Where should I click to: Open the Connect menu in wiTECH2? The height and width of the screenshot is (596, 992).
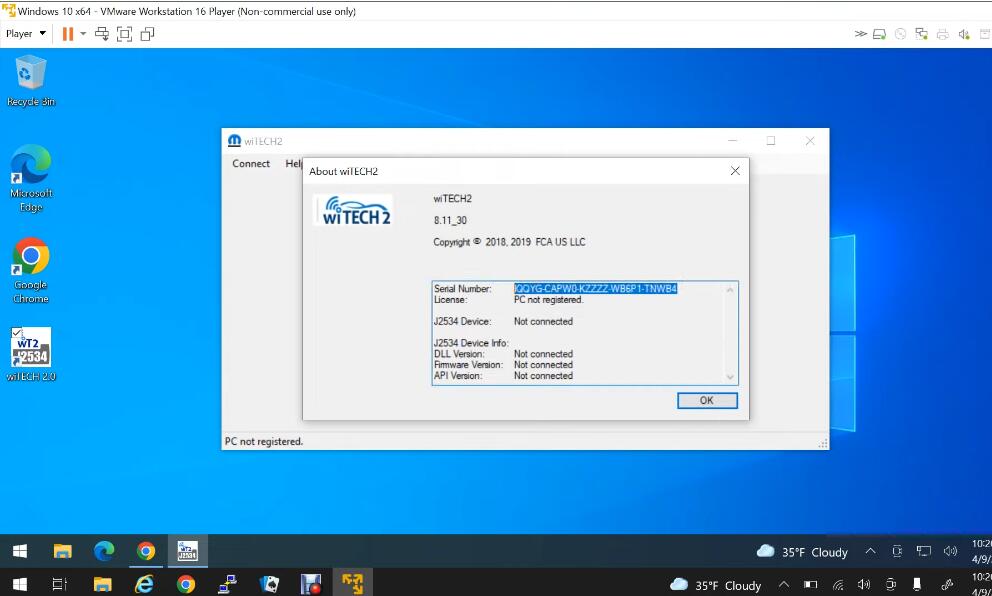(x=251, y=163)
